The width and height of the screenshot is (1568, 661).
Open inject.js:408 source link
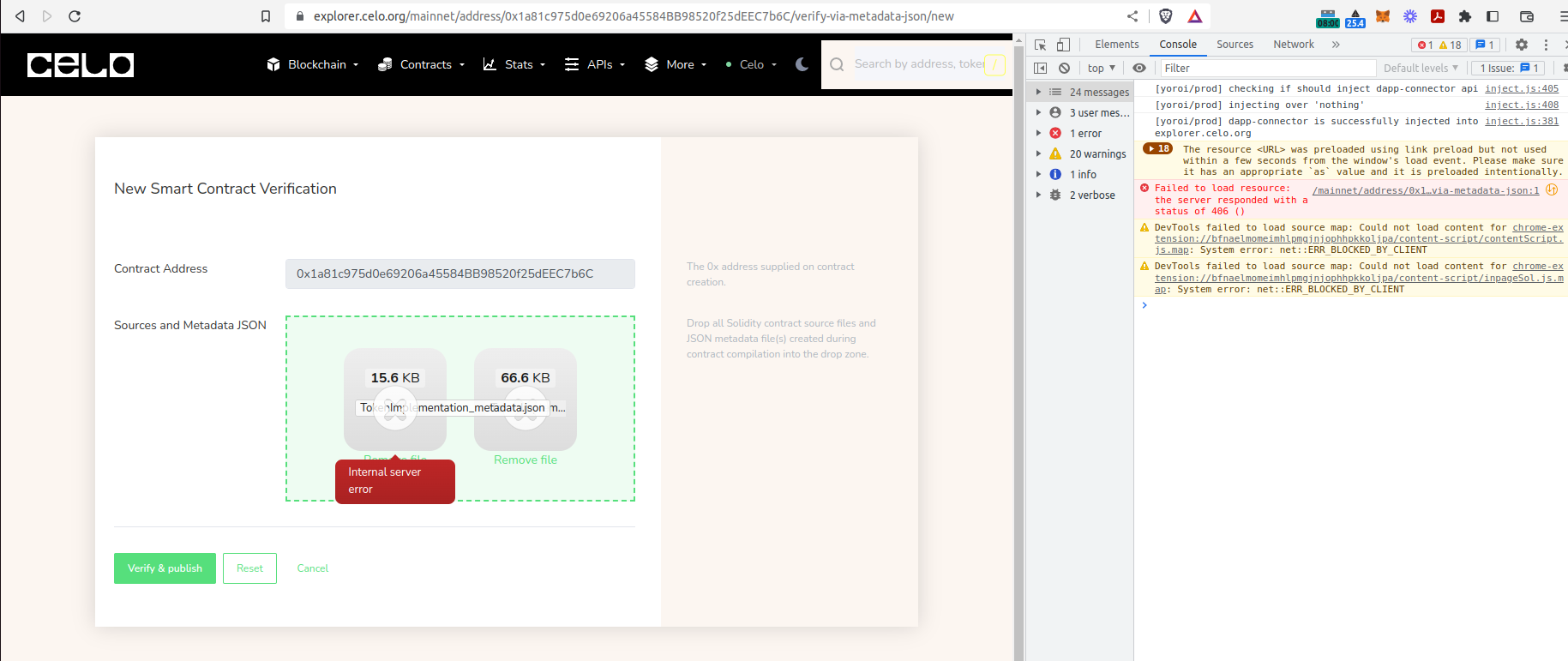1522,105
